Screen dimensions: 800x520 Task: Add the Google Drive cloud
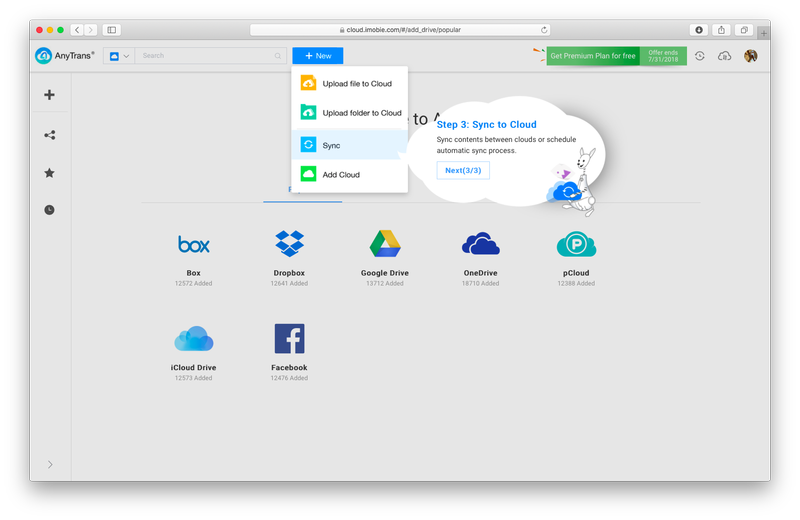[385, 258]
